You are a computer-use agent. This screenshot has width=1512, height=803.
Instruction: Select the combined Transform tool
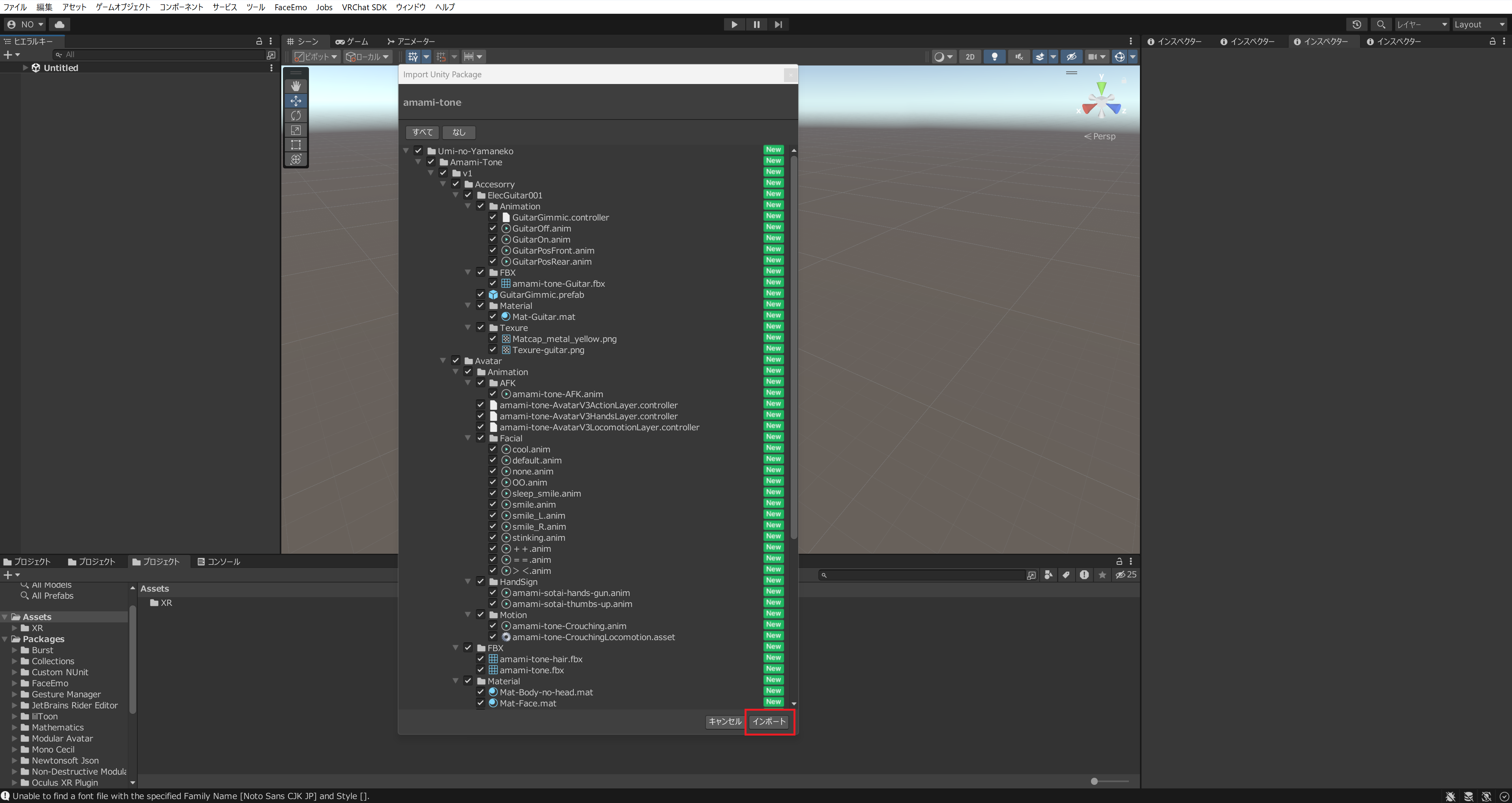296,160
